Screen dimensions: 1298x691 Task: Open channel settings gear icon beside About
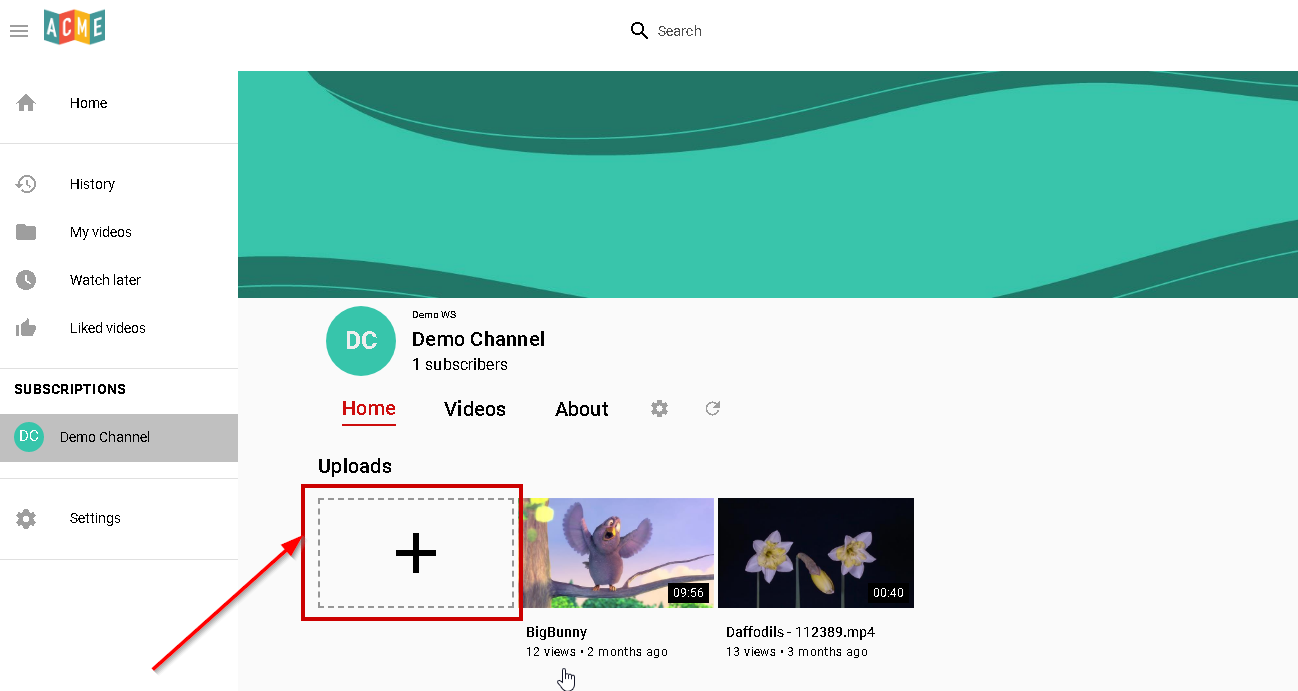pyautogui.click(x=659, y=409)
